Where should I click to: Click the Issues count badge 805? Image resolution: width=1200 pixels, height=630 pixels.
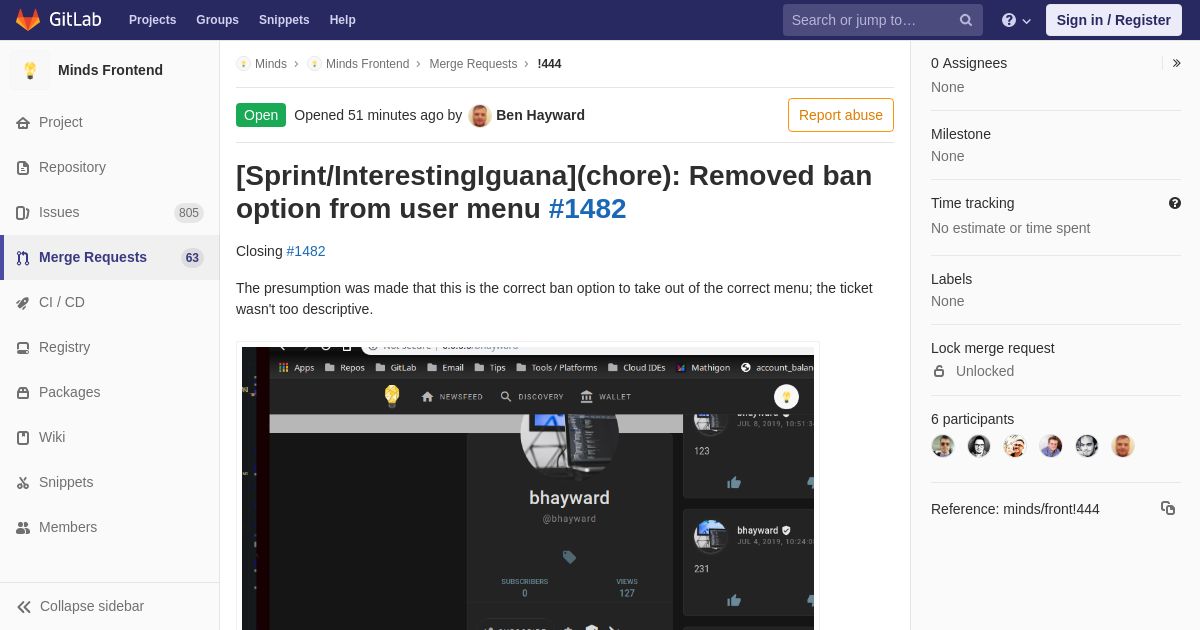[189, 212]
